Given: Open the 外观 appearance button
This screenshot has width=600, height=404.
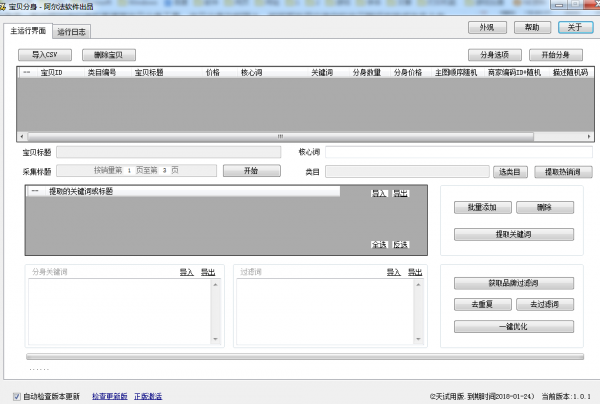Looking at the screenshot, I should pos(487,27).
